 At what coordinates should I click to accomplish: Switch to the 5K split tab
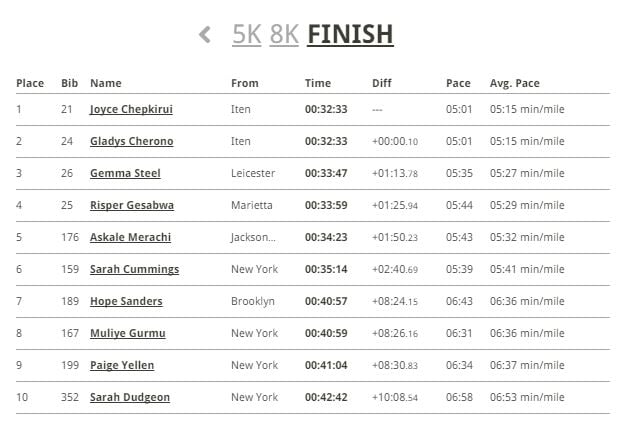coord(246,34)
